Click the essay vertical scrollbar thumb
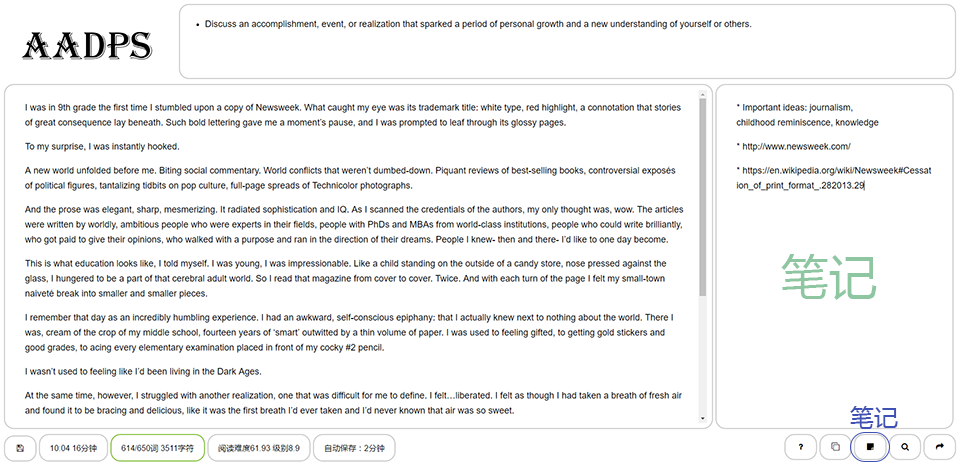The width and height of the screenshot is (960, 470). [702, 196]
